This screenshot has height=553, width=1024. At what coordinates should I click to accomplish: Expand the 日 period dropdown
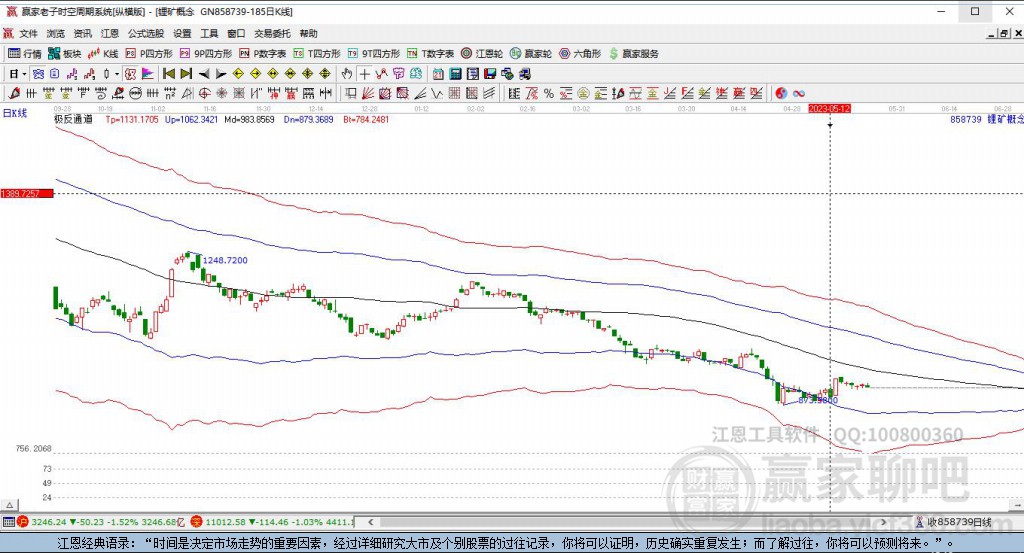click(24, 74)
